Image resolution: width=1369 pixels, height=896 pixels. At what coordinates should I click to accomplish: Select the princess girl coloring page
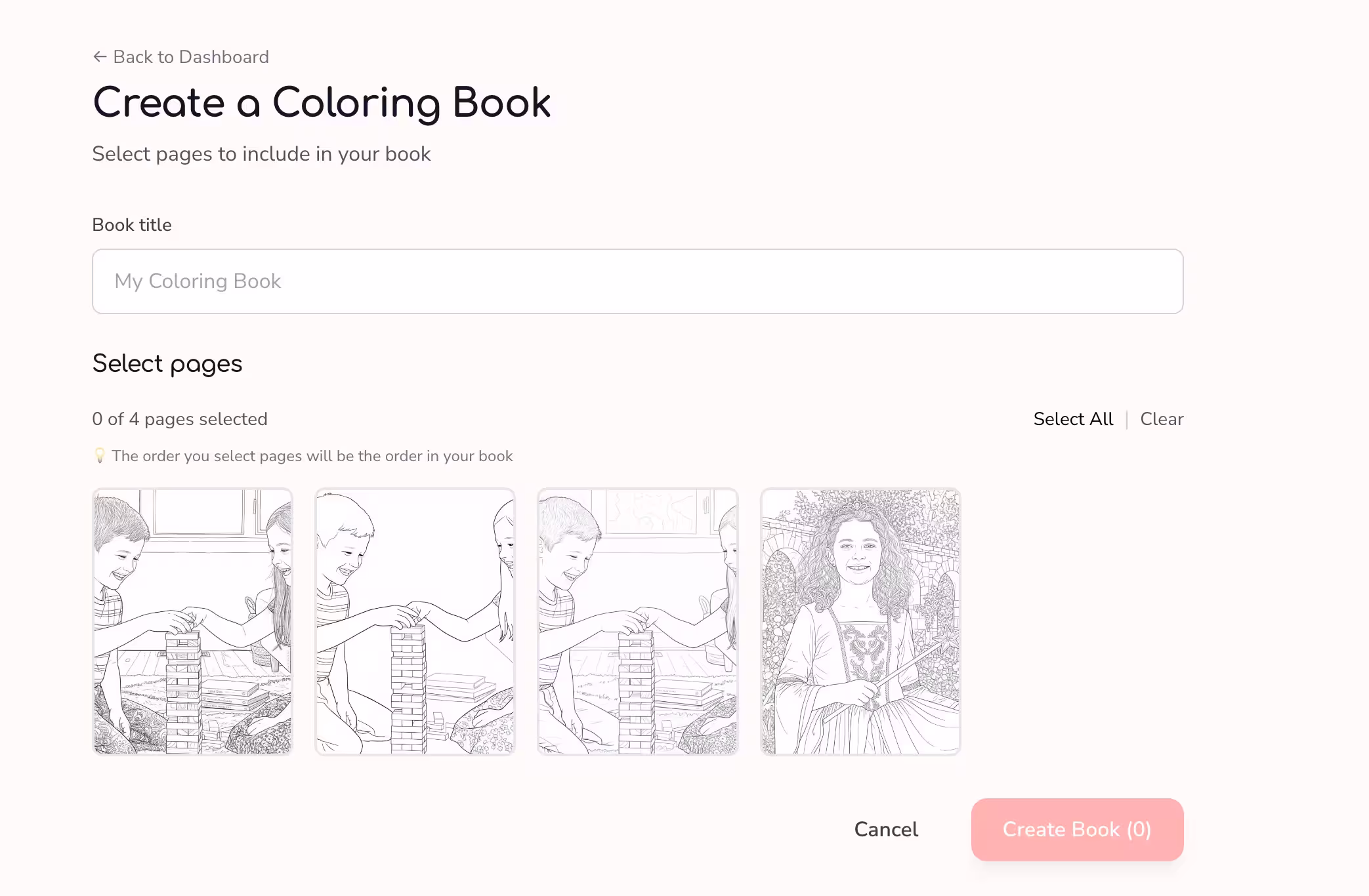pos(860,621)
